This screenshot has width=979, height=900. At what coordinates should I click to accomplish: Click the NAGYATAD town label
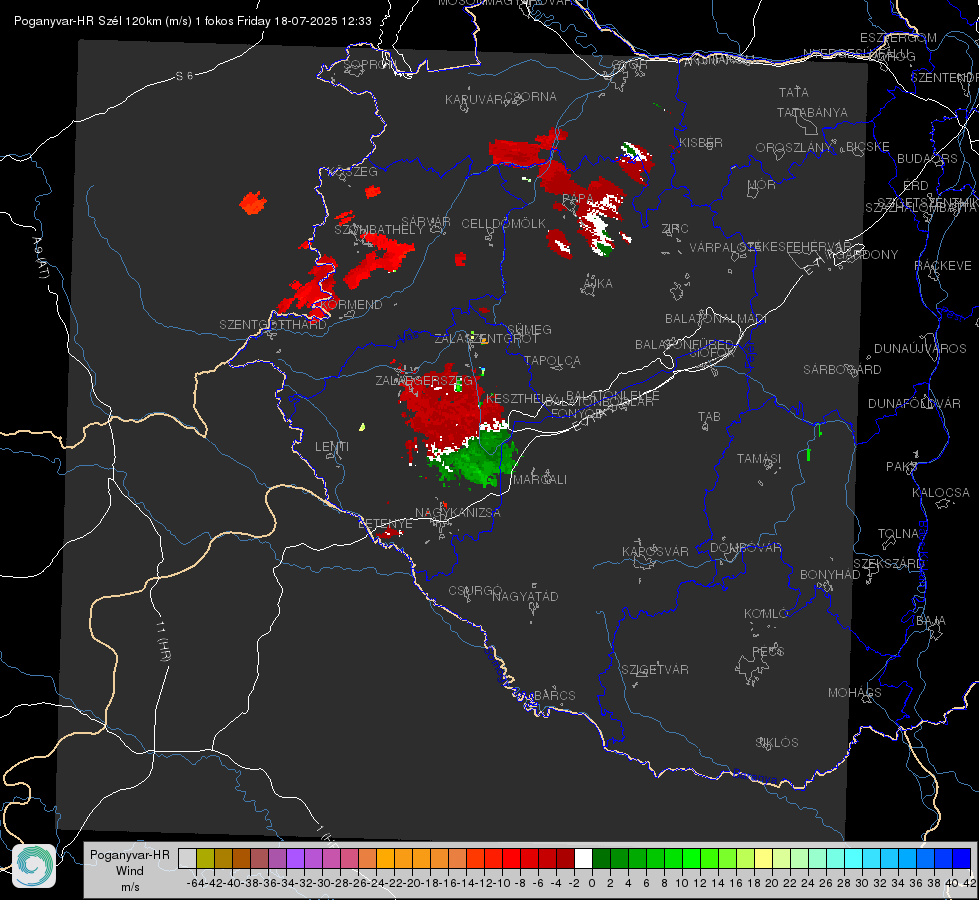coord(525,596)
